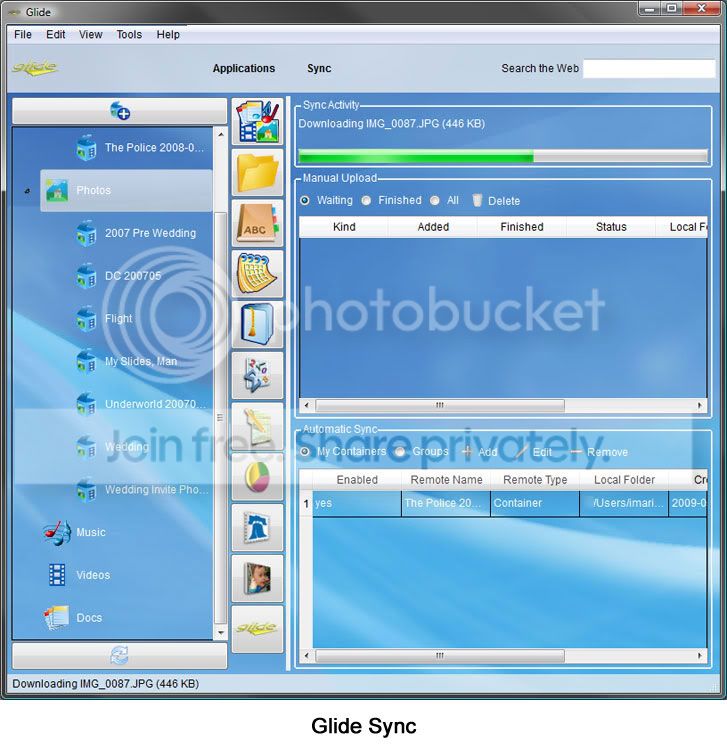
Task: Open the liberty bell stamp icon
Action: (x=258, y=528)
